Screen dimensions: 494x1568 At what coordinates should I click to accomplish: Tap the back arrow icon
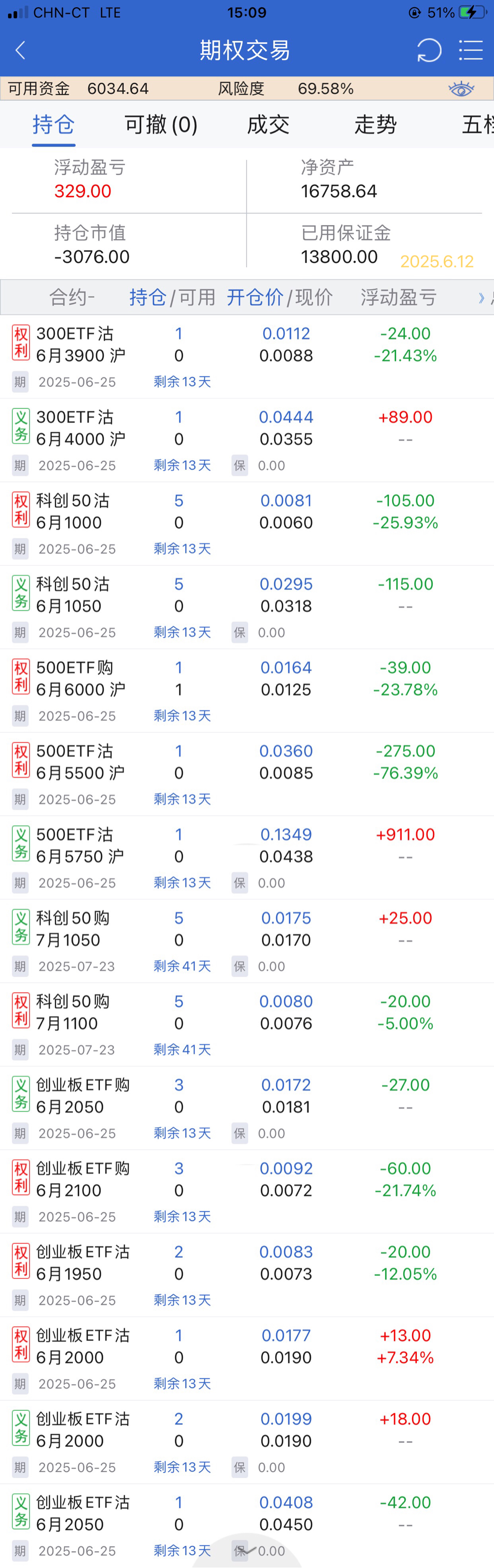click(21, 50)
